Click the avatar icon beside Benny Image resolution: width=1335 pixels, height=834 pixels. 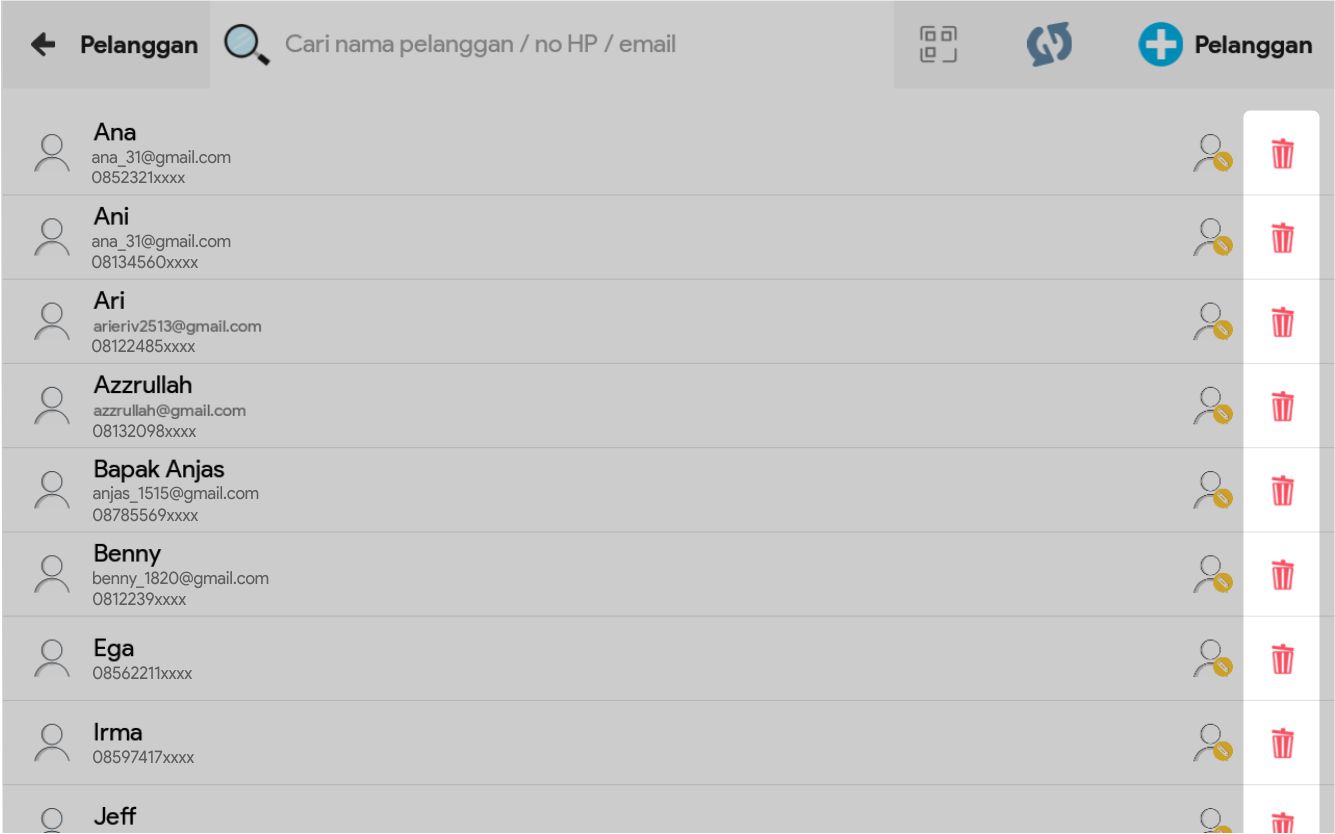click(x=50, y=575)
